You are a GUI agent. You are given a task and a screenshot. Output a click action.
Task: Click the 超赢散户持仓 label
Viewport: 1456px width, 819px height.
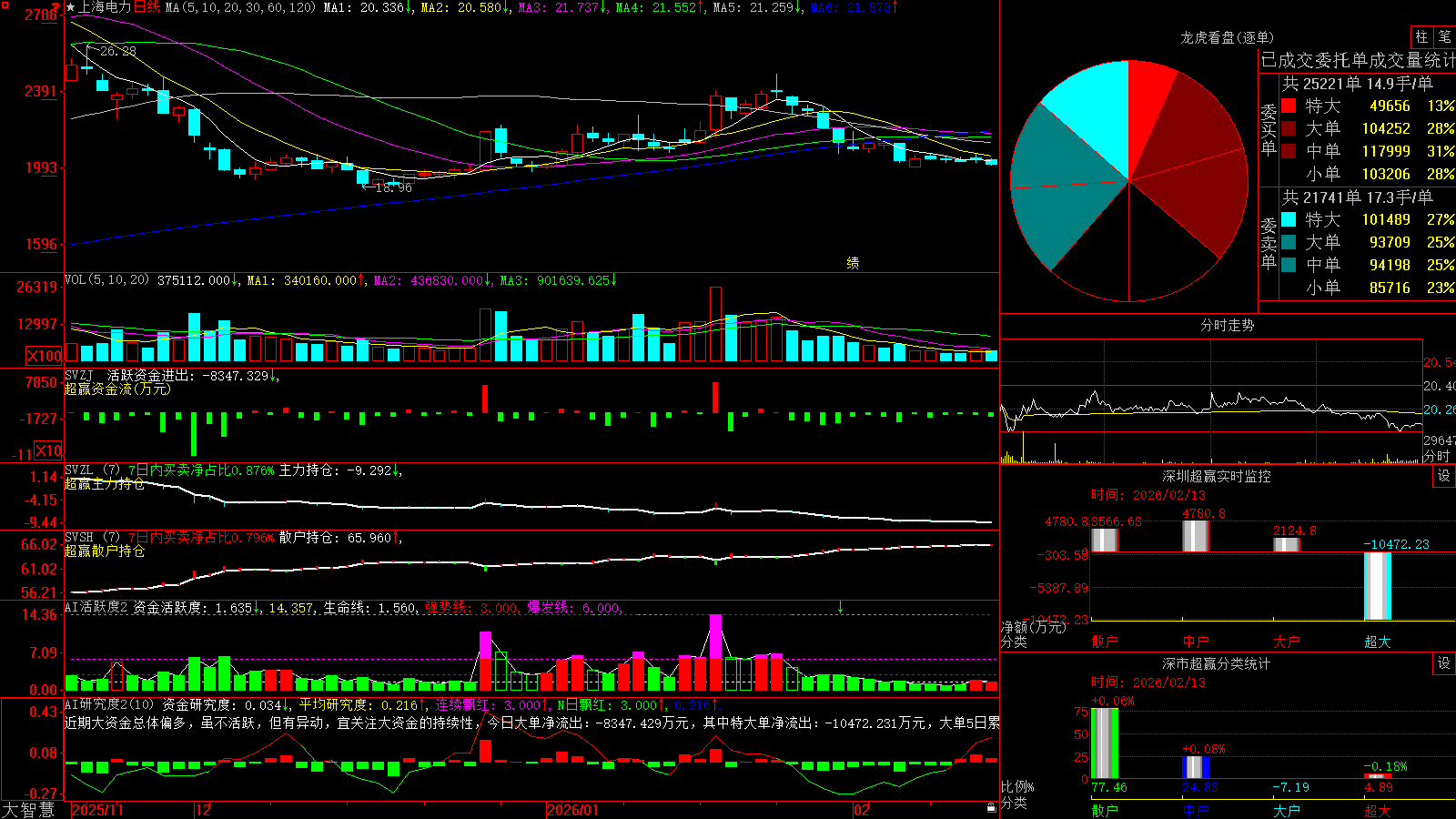tap(105, 551)
